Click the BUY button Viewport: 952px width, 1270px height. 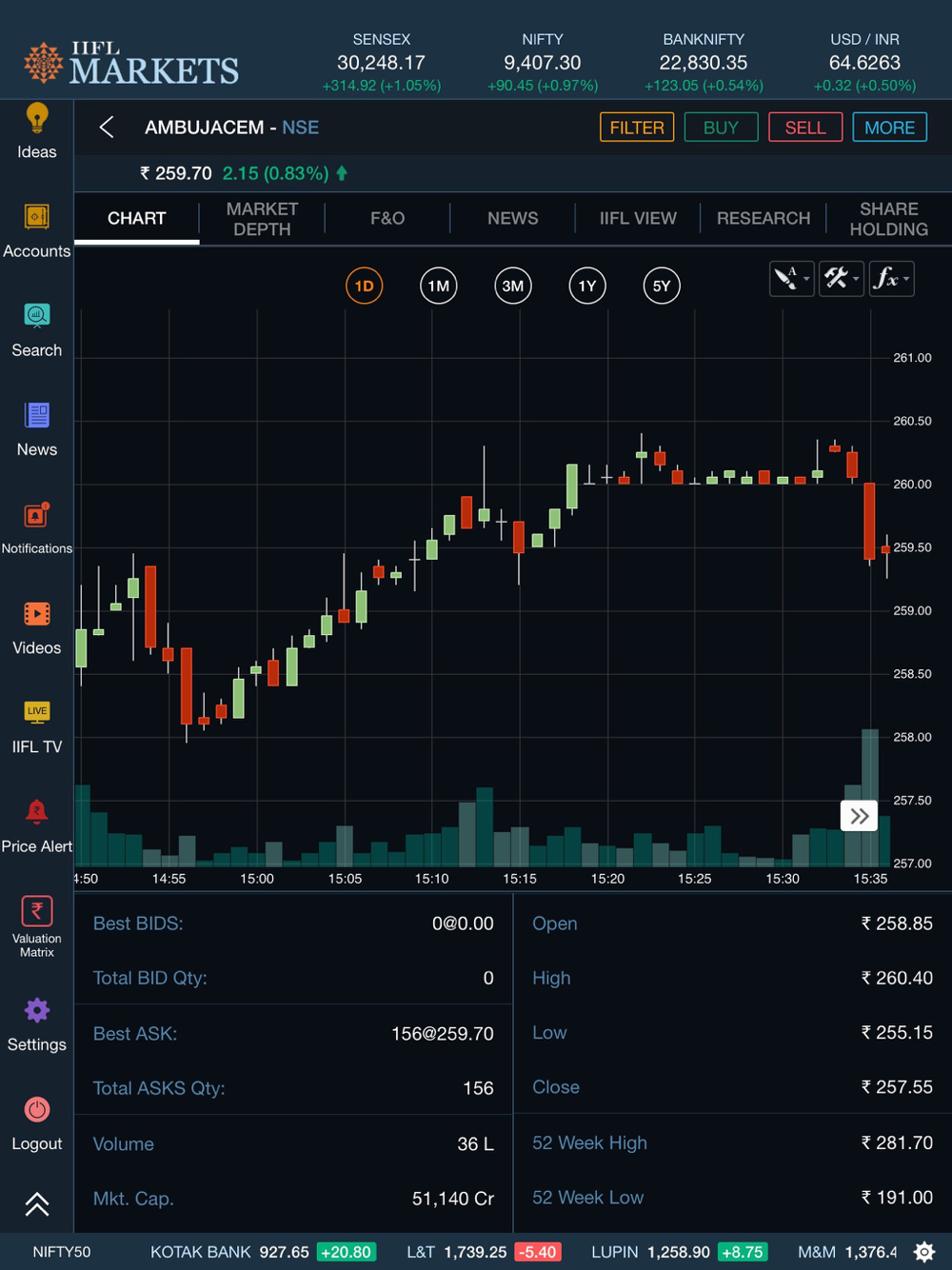721,128
